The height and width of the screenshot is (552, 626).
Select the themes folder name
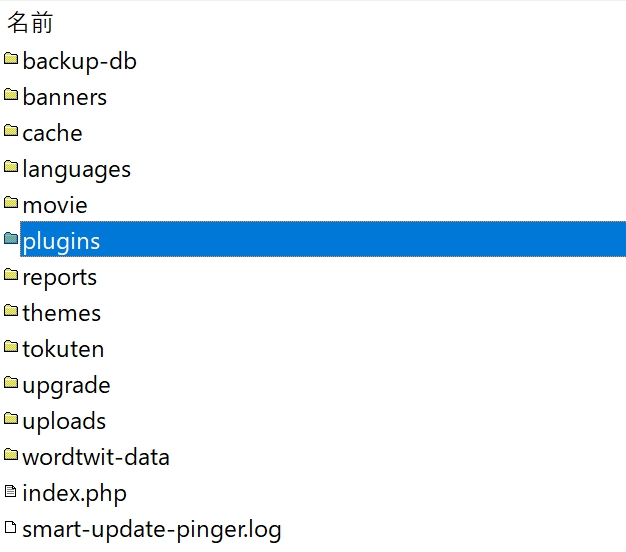61,313
